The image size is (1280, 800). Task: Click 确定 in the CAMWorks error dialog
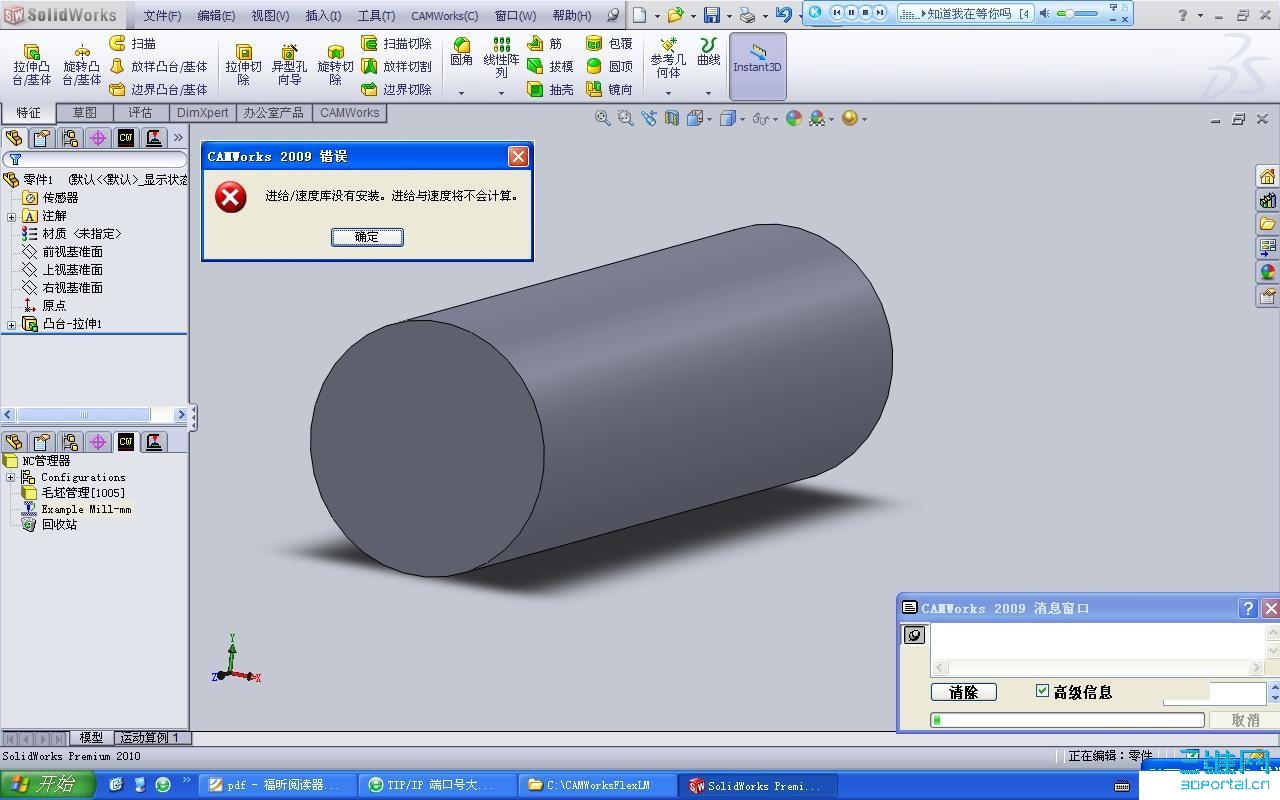pos(367,237)
